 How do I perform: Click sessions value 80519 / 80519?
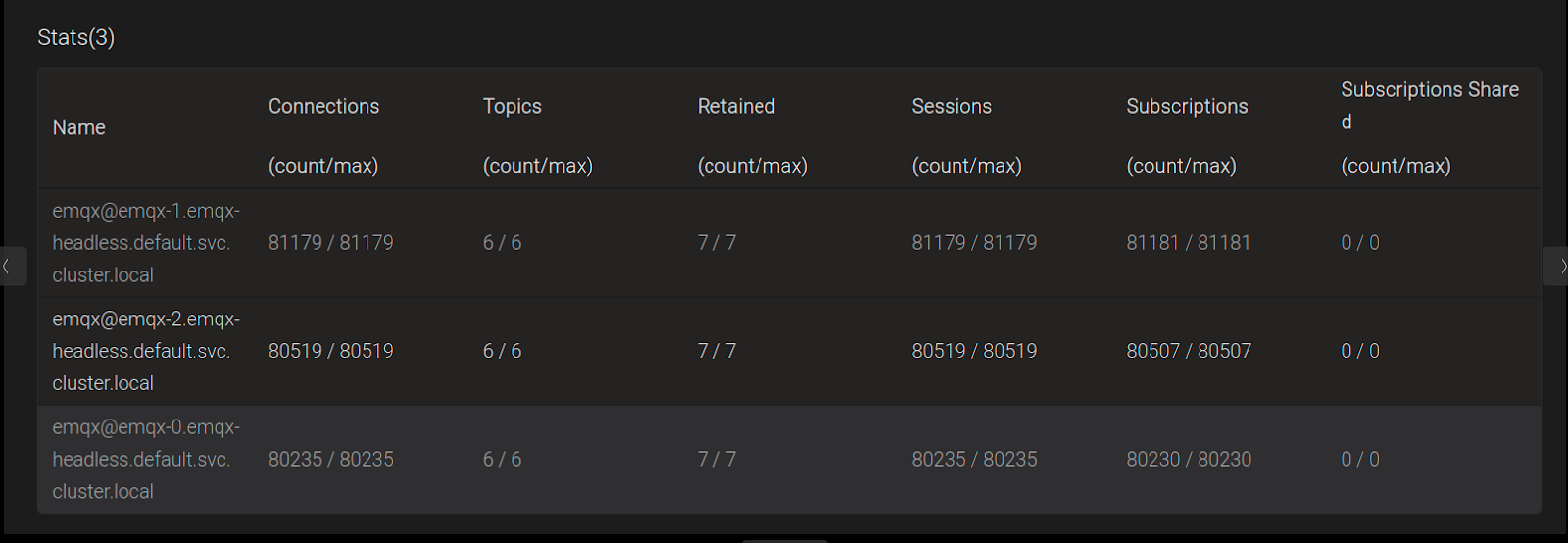pyautogui.click(x=973, y=351)
